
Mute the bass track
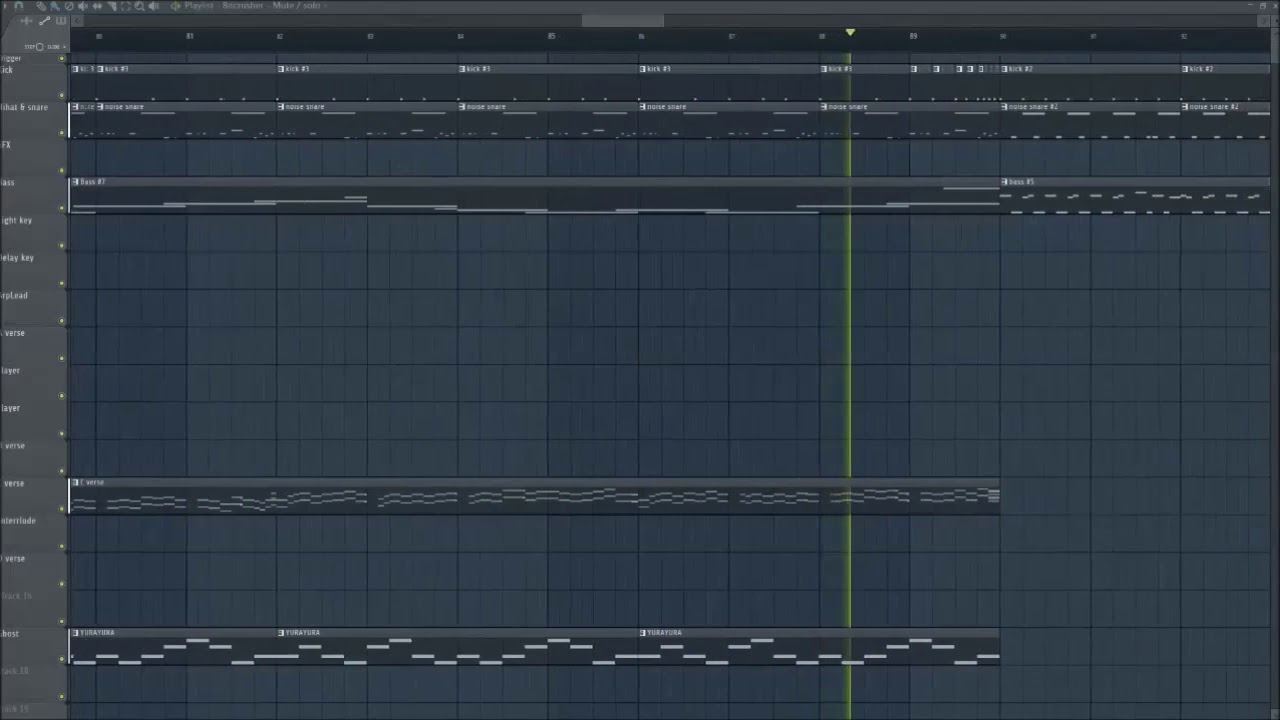(62, 208)
